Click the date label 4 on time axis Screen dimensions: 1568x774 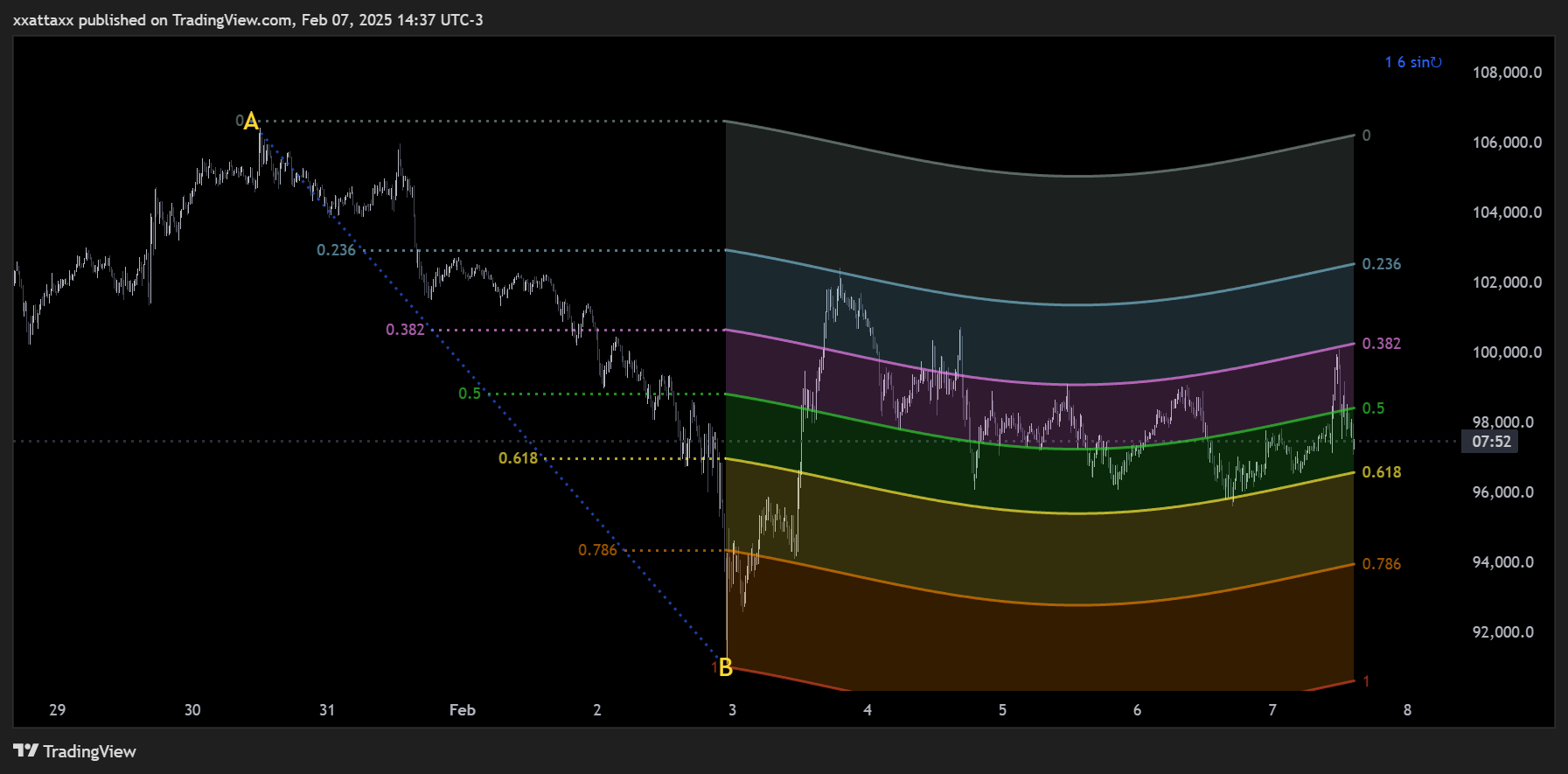point(868,710)
